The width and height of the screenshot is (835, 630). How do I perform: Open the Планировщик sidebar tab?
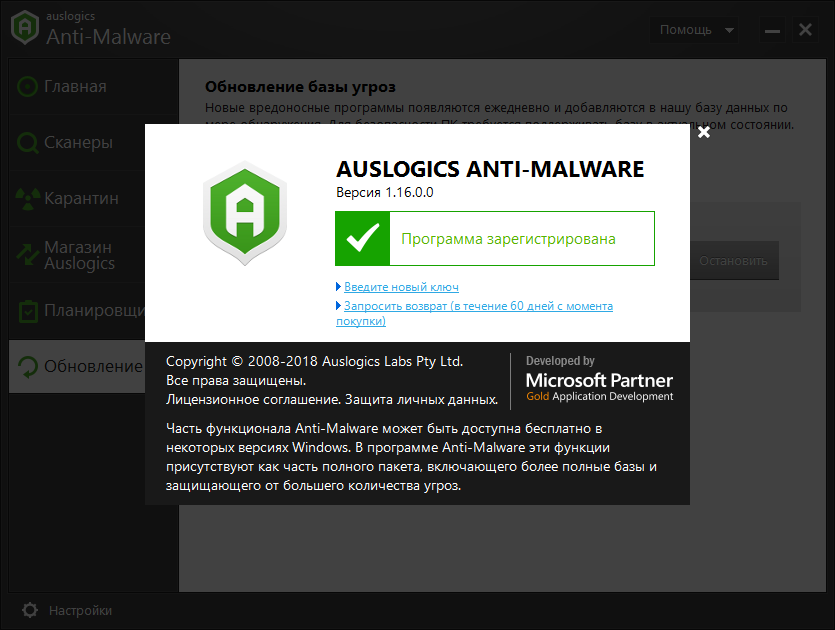point(77,310)
